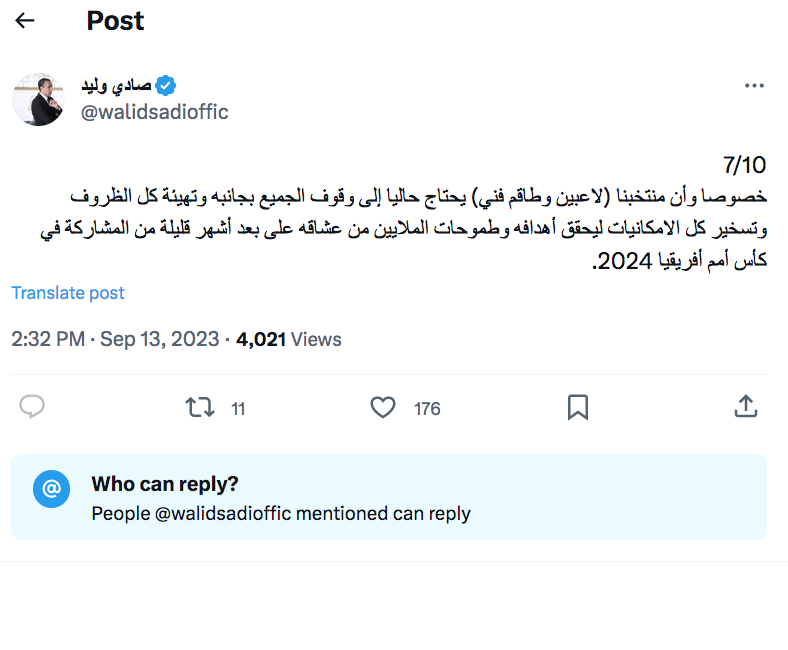Click the back arrow beside Post

coord(25,20)
